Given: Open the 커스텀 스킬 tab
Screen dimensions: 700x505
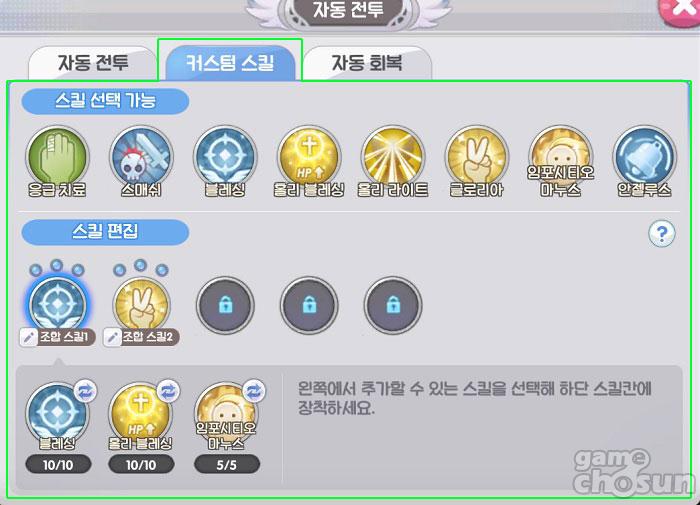Looking at the screenshot, I should pyautogui.click(x=230, y=63).
